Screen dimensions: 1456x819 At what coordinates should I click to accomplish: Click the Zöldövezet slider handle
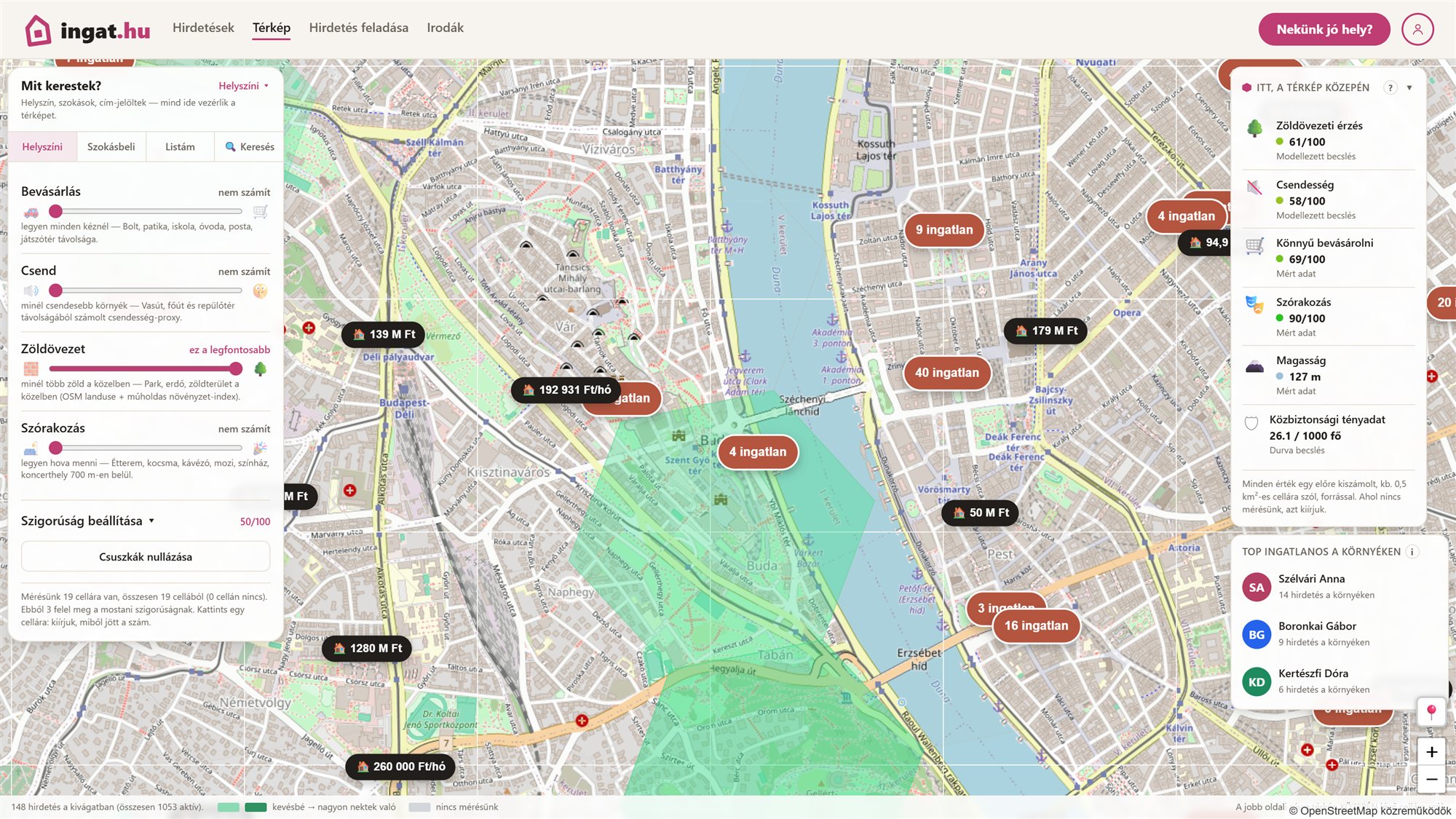tap(235, 368)
